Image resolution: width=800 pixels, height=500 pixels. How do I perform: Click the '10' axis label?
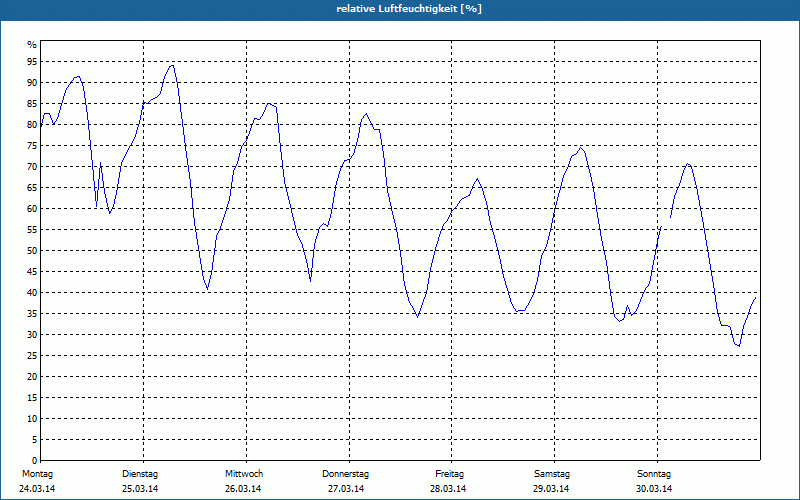[32, 419]
